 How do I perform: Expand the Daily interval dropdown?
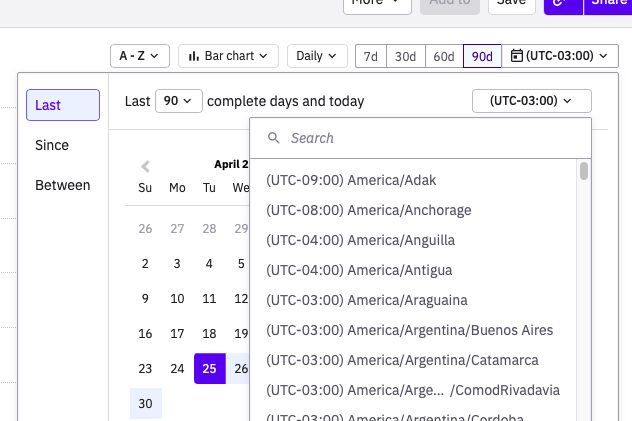[x=317, y=56]
